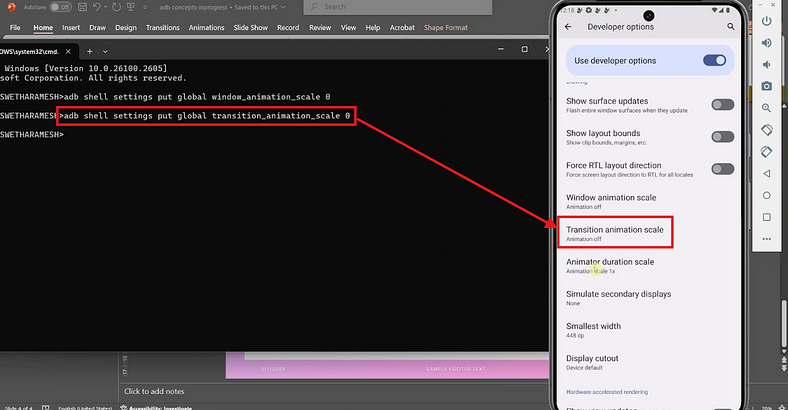Open the terminal new-tab profile dropdown
This screenshot has height=410, width=788.
[x=105, y=51]
